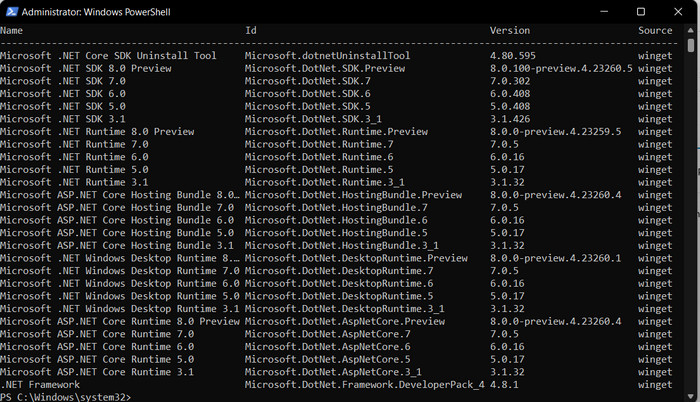Screen dimensions: 700x402
Task: Minimize the PowerShell window
Action: tap(604, 12)
